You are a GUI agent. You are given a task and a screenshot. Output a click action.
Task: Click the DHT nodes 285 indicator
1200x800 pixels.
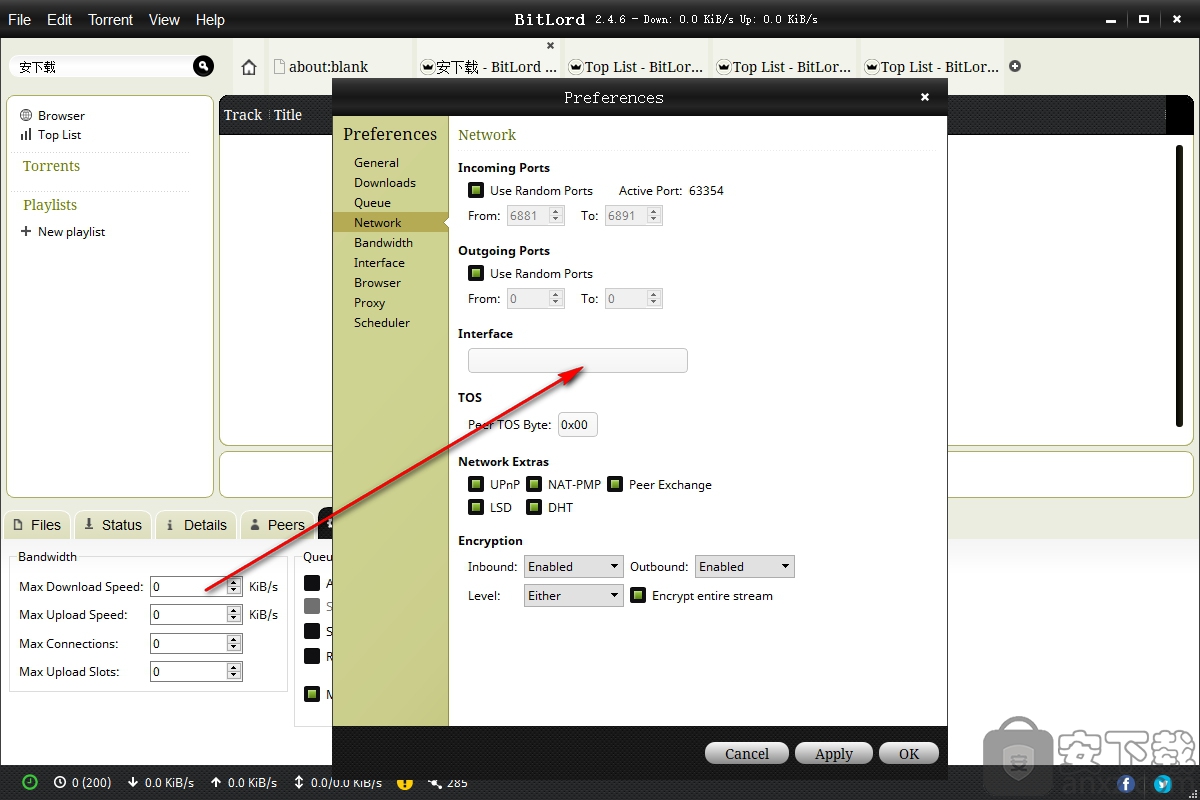448,782
